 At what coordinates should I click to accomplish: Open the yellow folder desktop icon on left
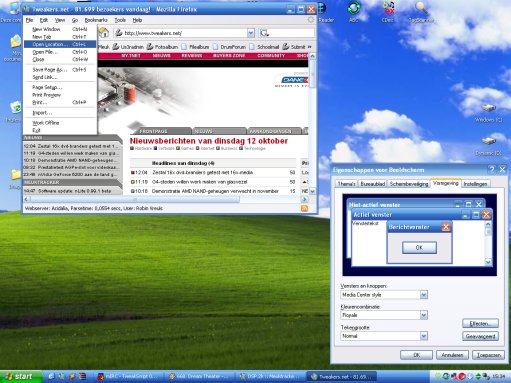[x=15, y=174]
